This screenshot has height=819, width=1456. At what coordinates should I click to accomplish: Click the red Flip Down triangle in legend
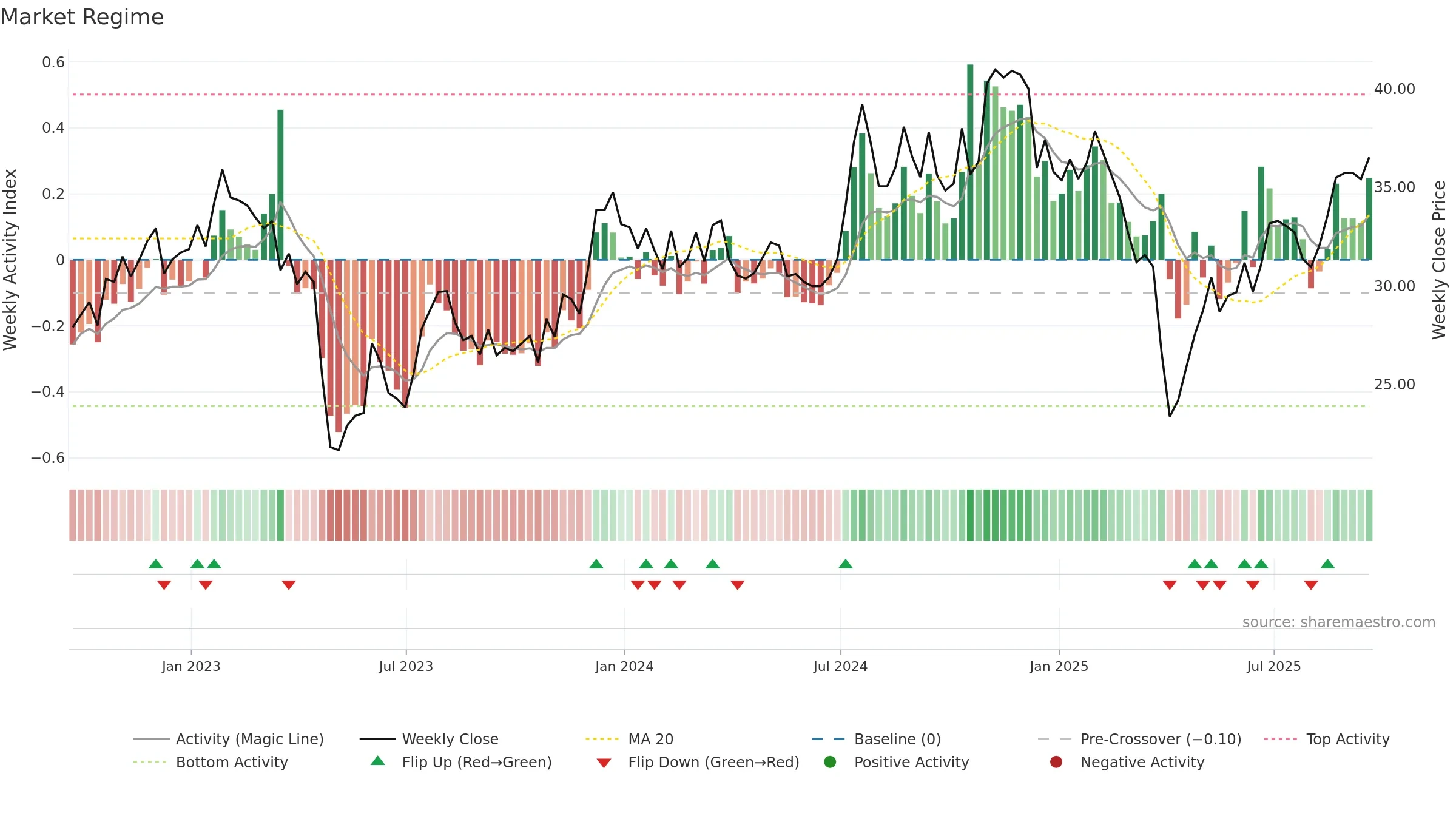click(604, 763)
